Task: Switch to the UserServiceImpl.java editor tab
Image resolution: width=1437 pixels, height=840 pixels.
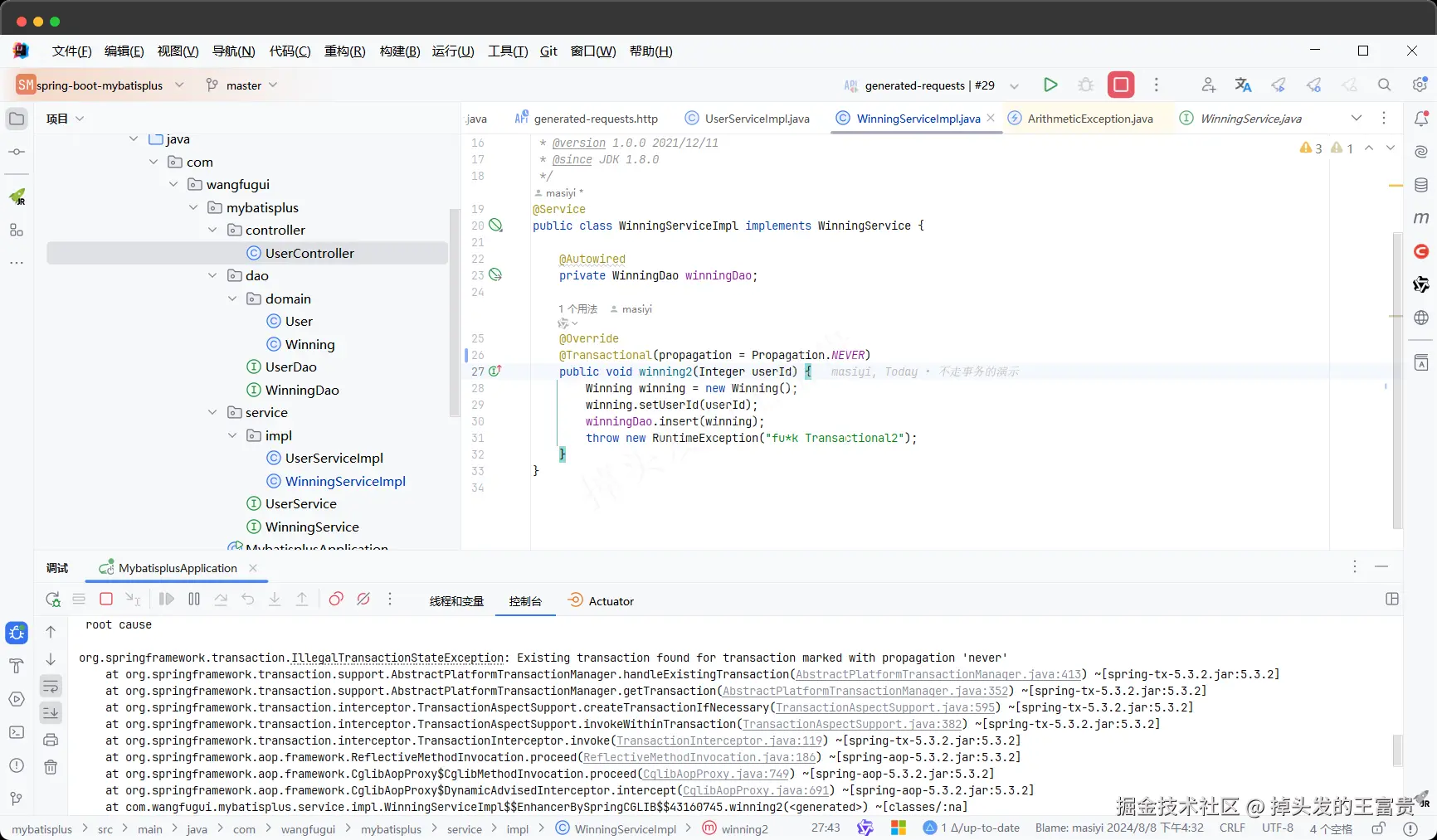Action: click(x=747, y=119)
